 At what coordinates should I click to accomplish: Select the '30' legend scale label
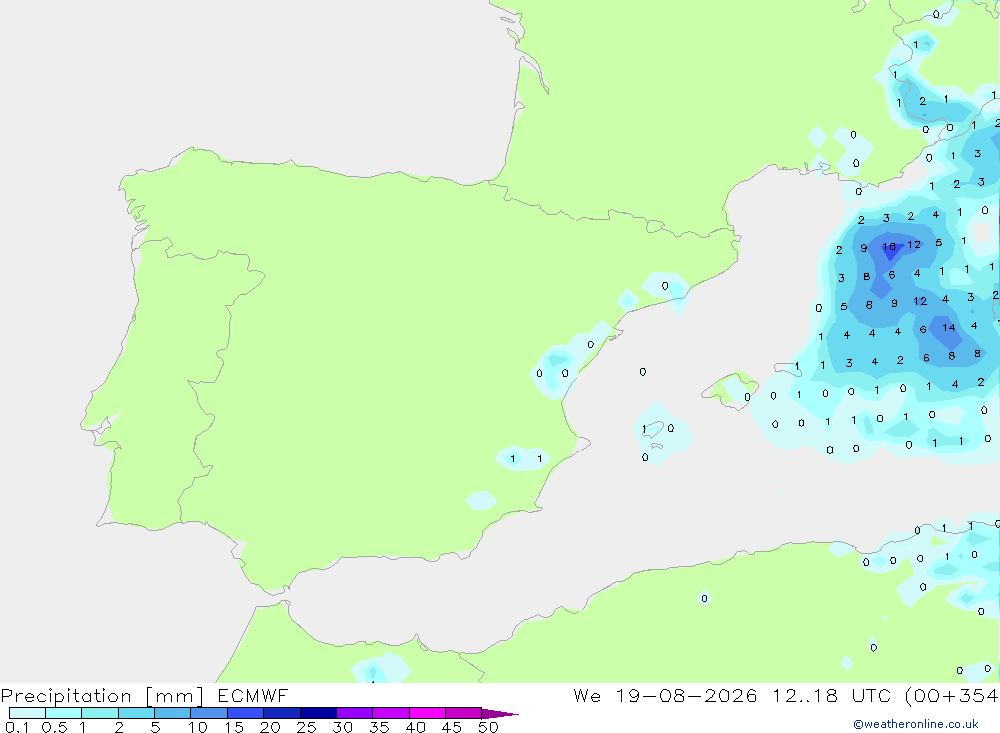coord(342,727)
